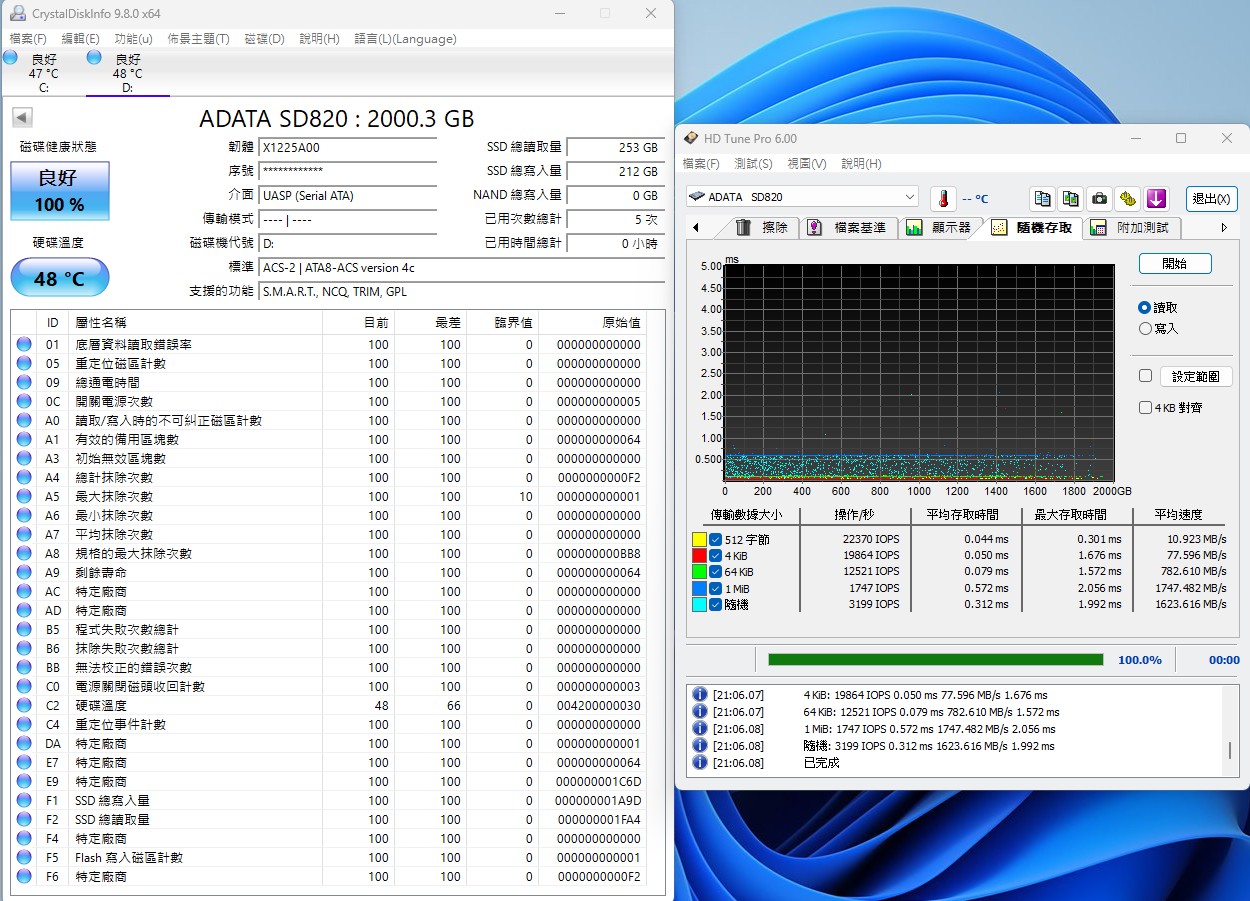Image resolution: width=1250 pixels, height=901 pixels.
Task: Click CrystalDiskInfo app icon in title bar
Action: click(18, 14)
